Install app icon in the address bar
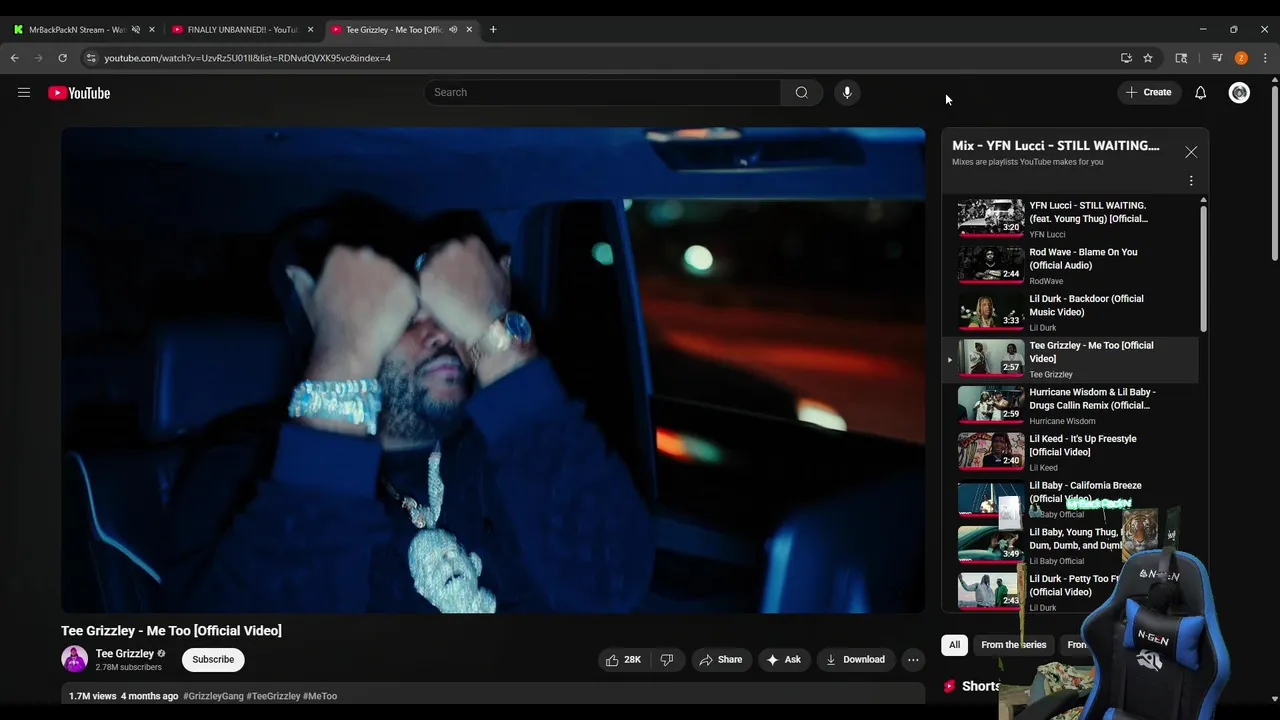Screen dimensions: 1280x720 click(x=1126, y=58)
